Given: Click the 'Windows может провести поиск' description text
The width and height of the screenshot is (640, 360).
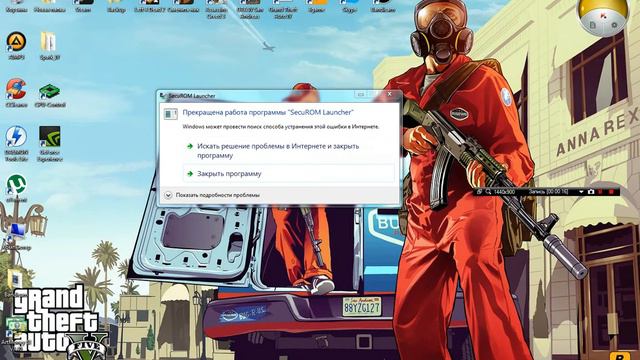Looking at the screenshot, I should 281,127.
